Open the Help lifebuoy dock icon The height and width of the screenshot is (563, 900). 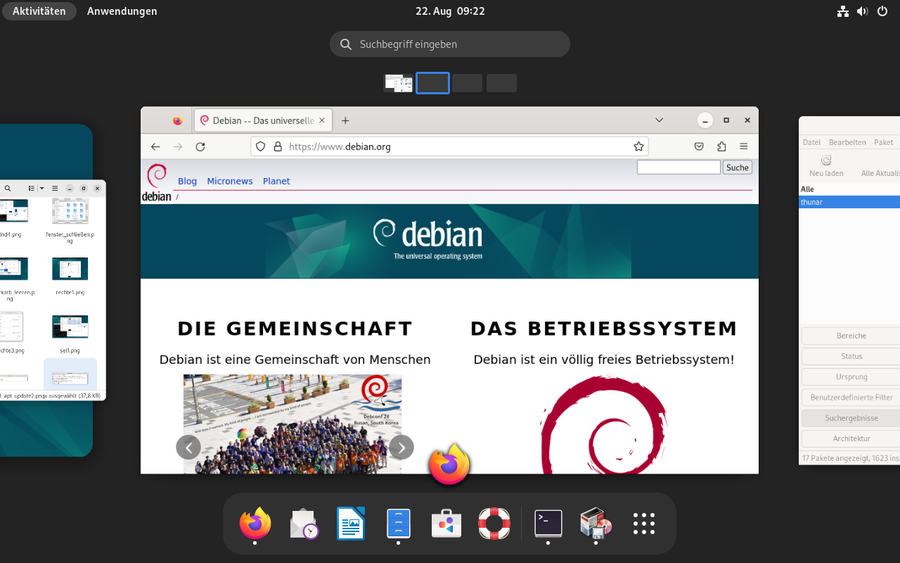coord(494,523)
